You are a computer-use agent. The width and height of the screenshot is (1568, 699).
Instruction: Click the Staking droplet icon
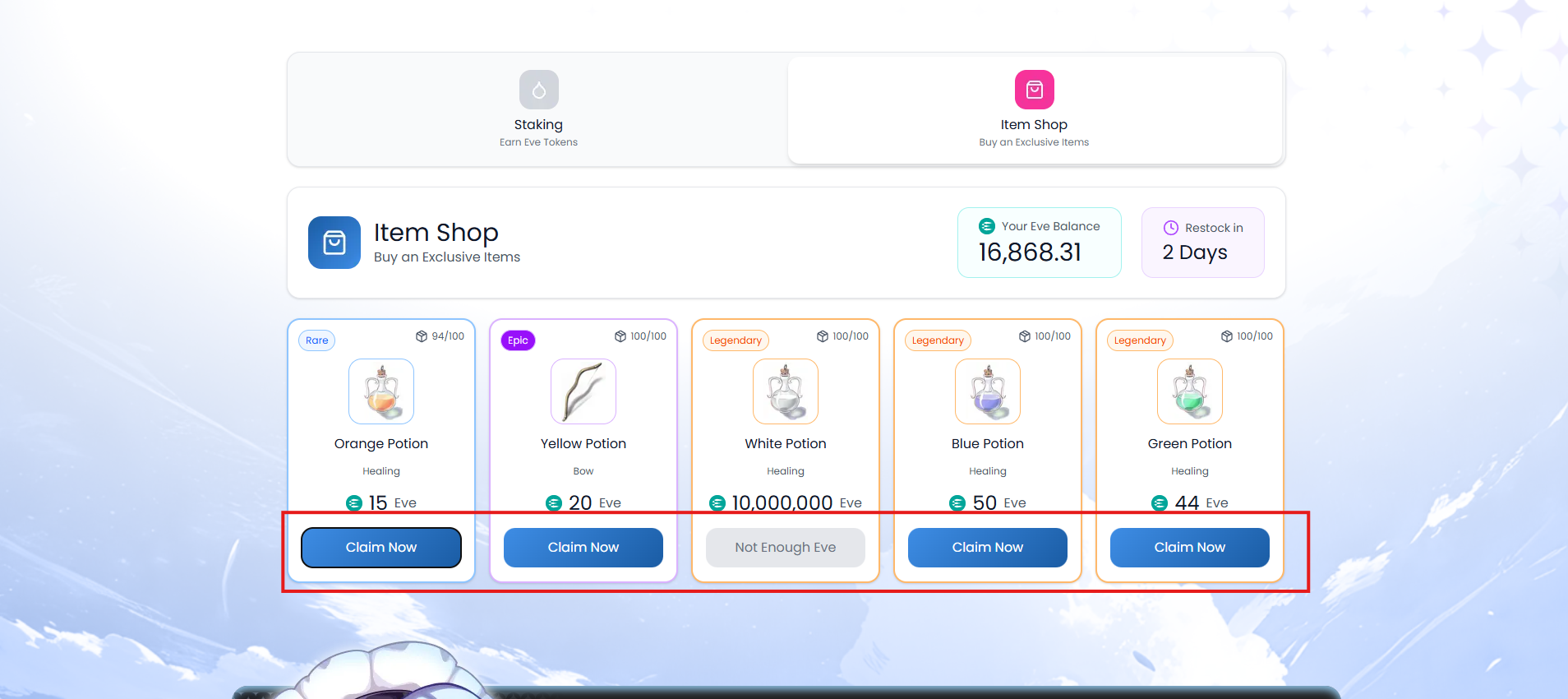538,90
